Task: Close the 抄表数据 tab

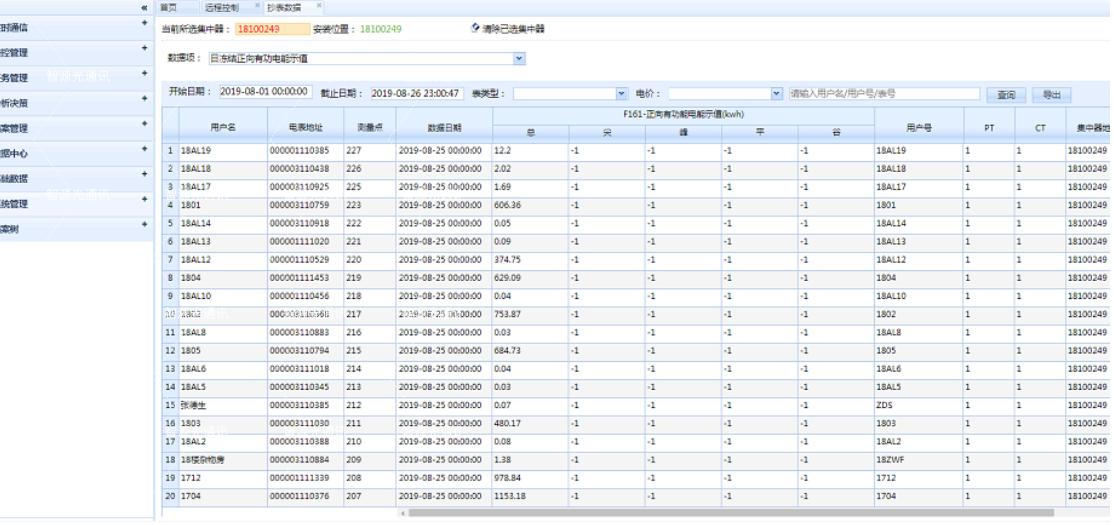Action: pyautogui.click(x=319, y=6)
